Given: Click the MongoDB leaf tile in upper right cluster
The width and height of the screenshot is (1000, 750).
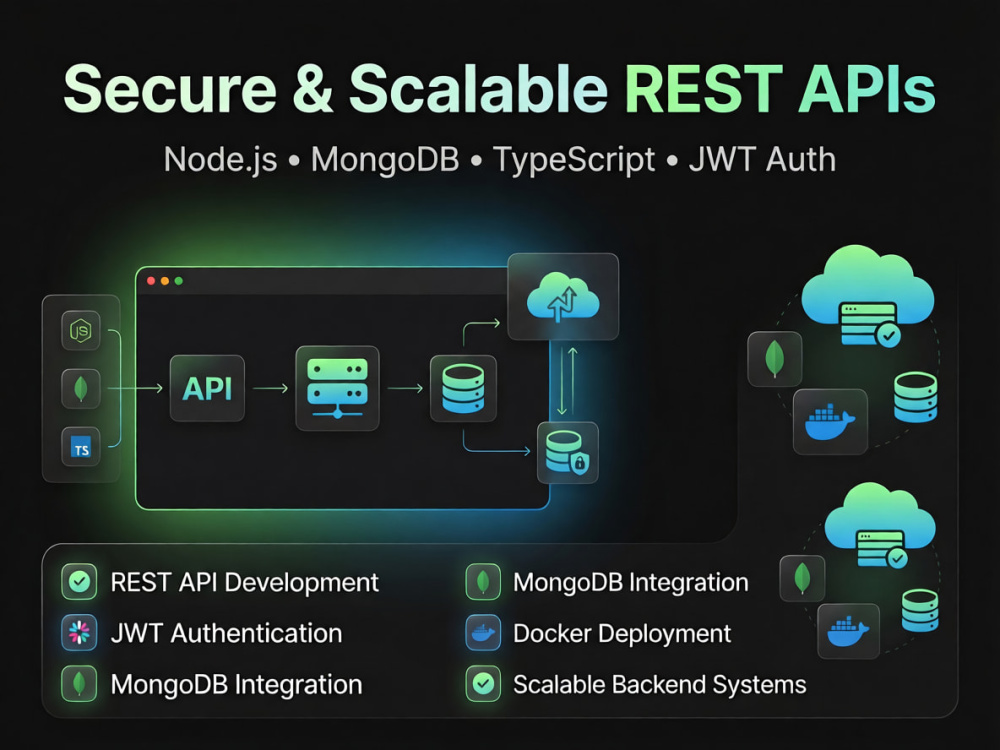Looking at the screenshot, I should (775, 359).
